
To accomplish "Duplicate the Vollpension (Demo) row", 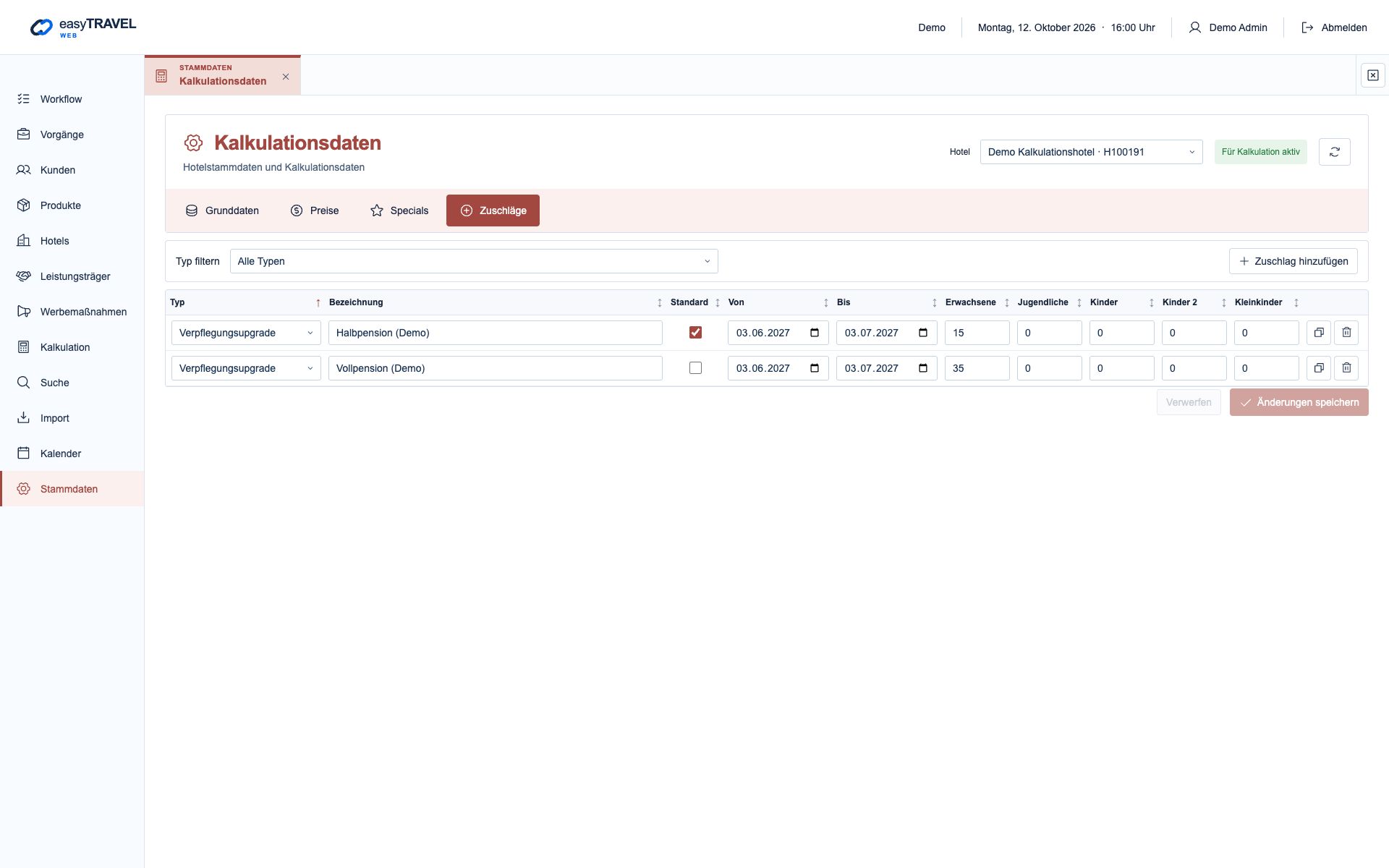I will (1319, 368).
